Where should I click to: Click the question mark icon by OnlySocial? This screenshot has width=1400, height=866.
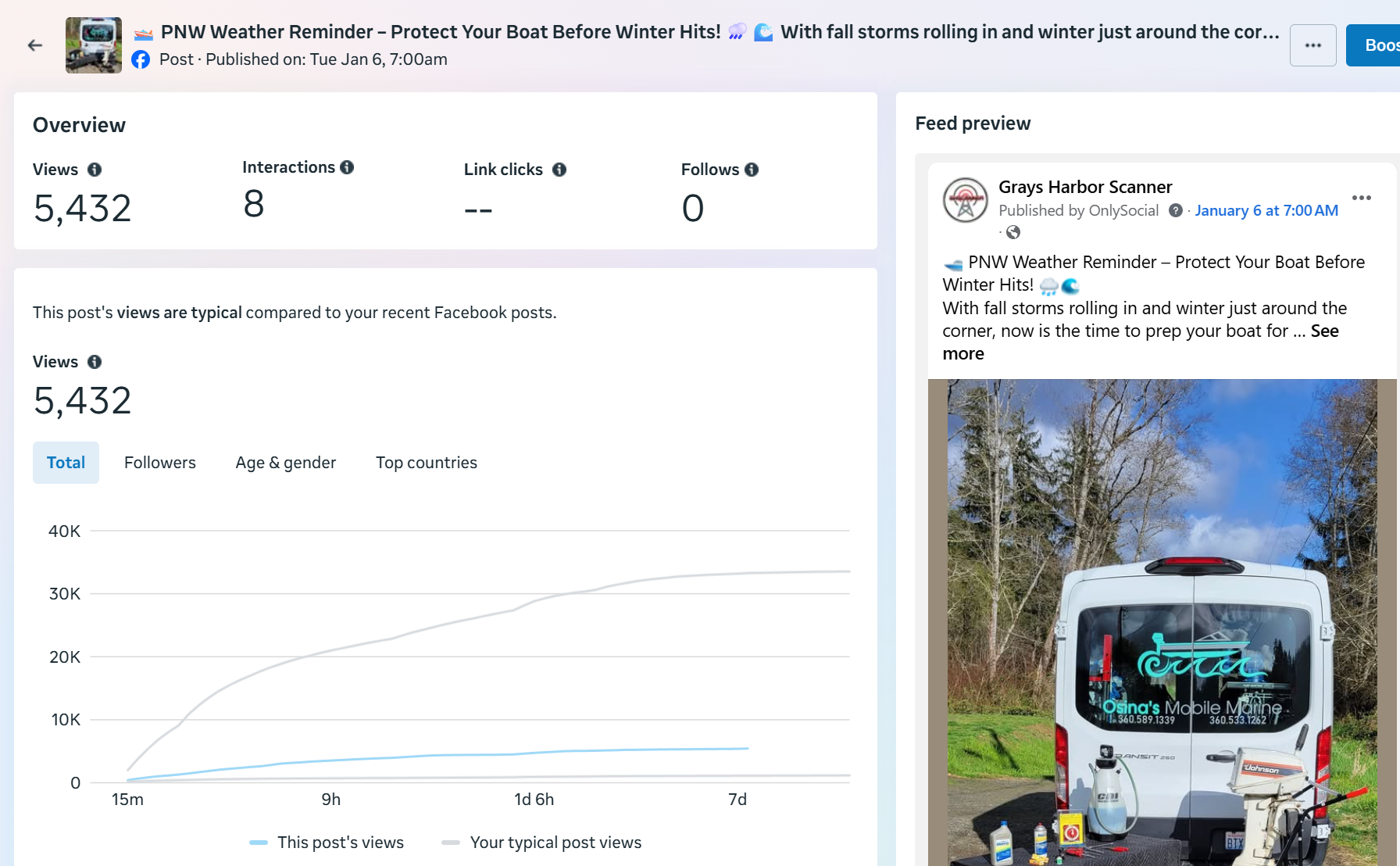pyautogui.click(x=1175, y=210)
